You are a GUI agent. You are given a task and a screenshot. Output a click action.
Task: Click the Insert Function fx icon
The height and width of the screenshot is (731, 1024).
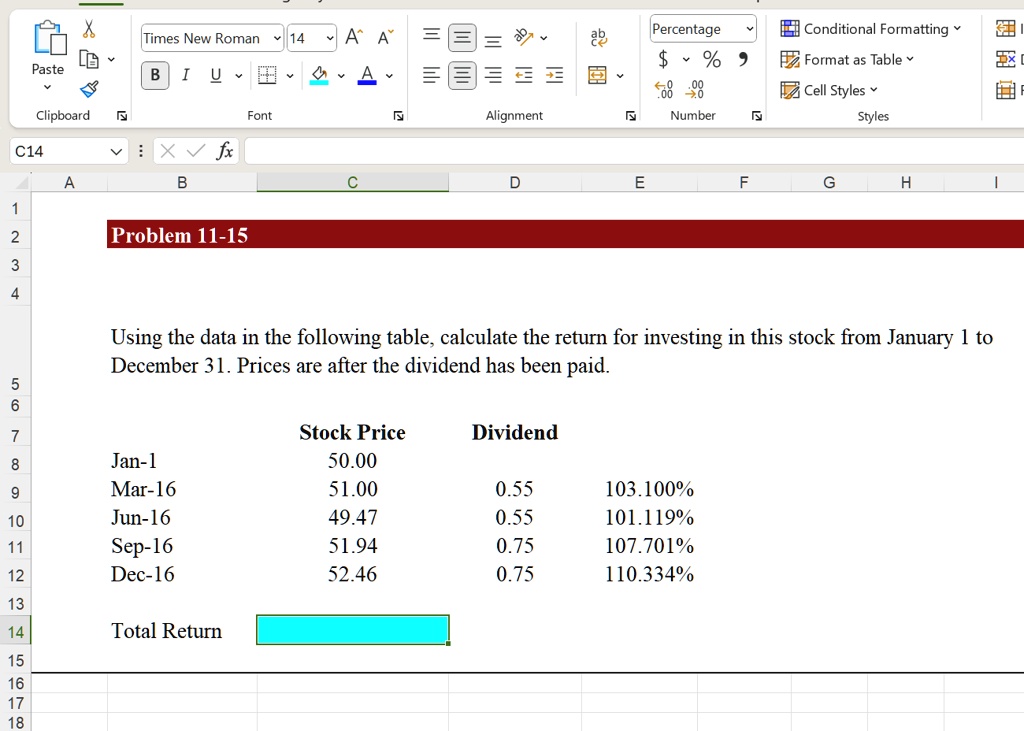[x=225, y=151]
